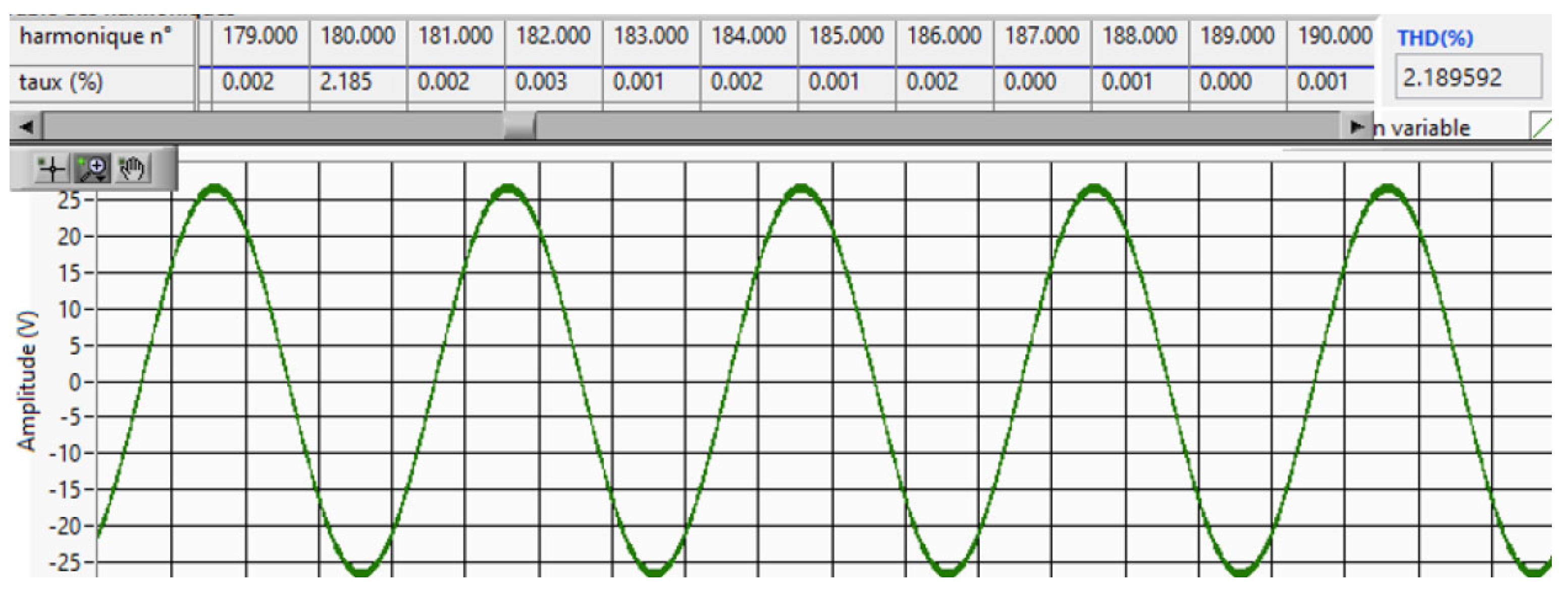Click the 'taux (%)' row header
The width and height of the screenshot is (1568, 591).
61,82
